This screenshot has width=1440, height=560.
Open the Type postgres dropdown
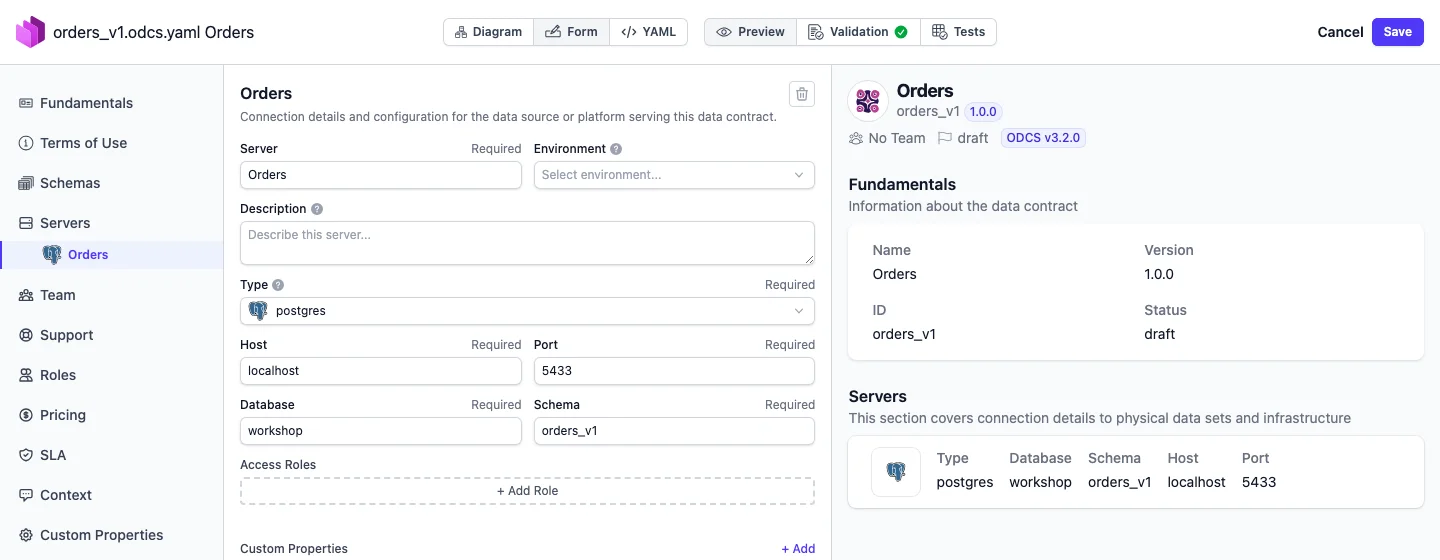click(527, 311)
